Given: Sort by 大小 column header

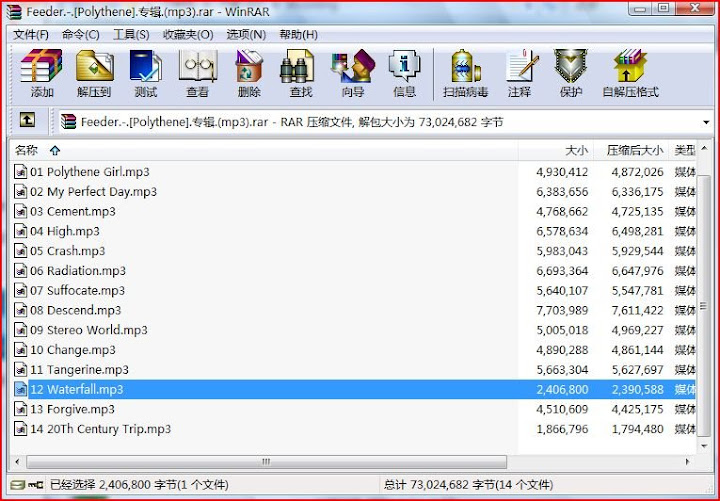Looking at the screenshot, I should [x=556, y=150].
